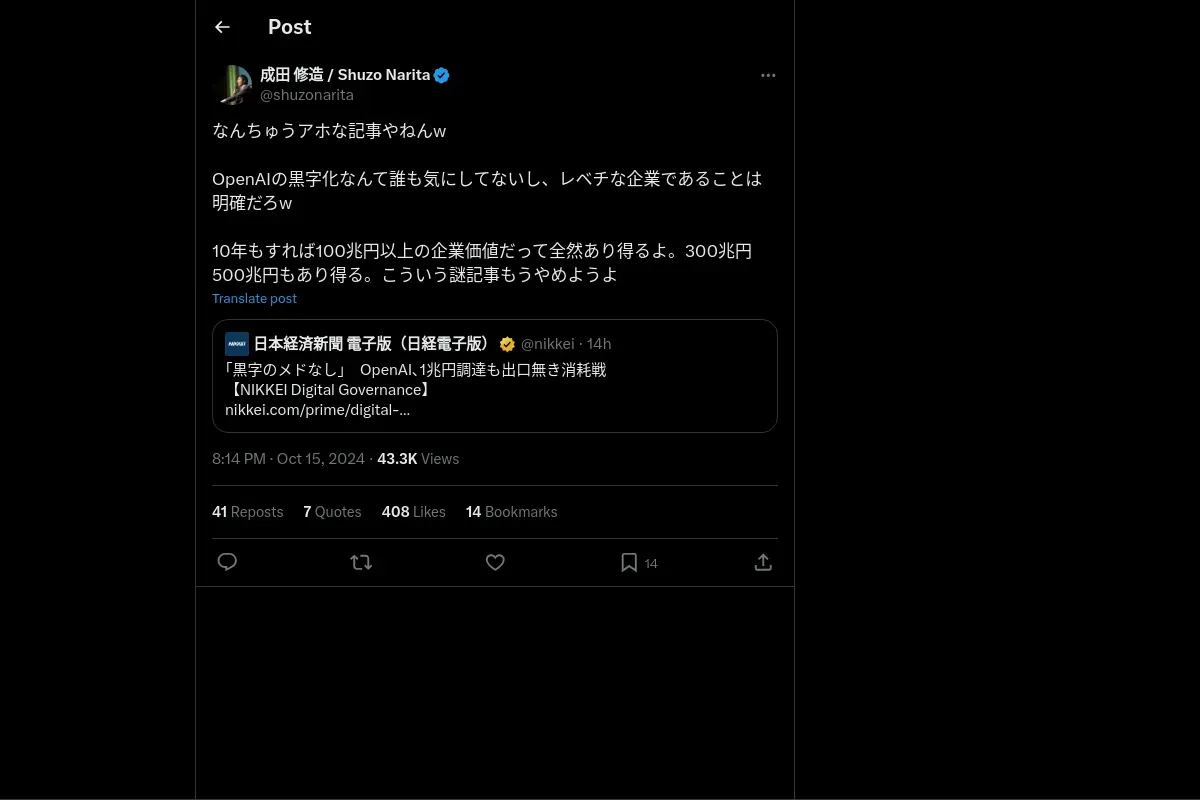Open the nikkei.com/prime/digital link
Screen dimensions: 1200x800
pos(317,409)
